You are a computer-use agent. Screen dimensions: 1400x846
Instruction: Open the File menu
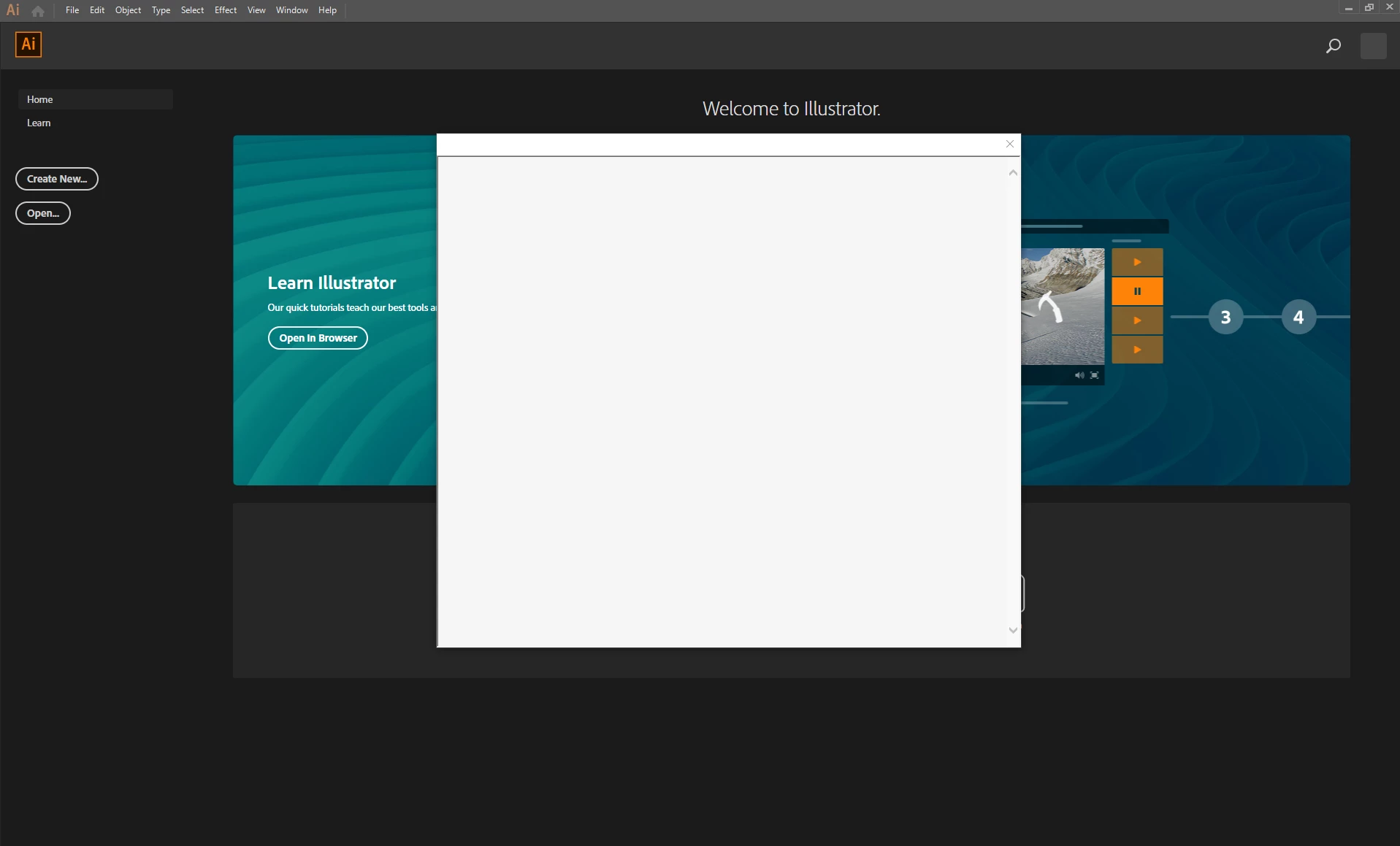[x=72, y=10]
